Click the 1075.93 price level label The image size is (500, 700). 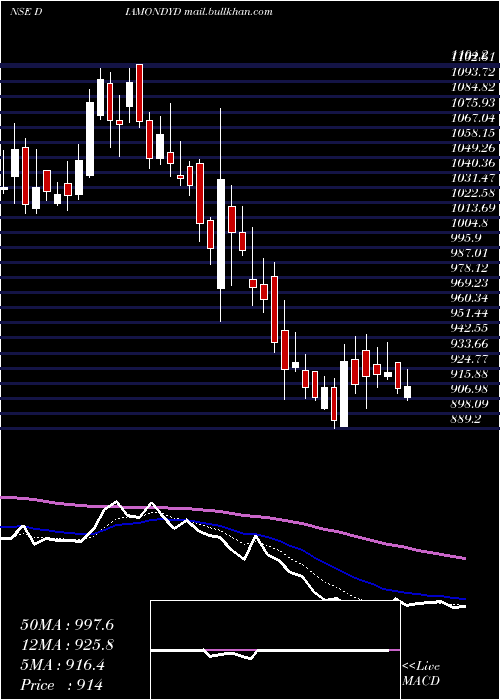(473, 103)
